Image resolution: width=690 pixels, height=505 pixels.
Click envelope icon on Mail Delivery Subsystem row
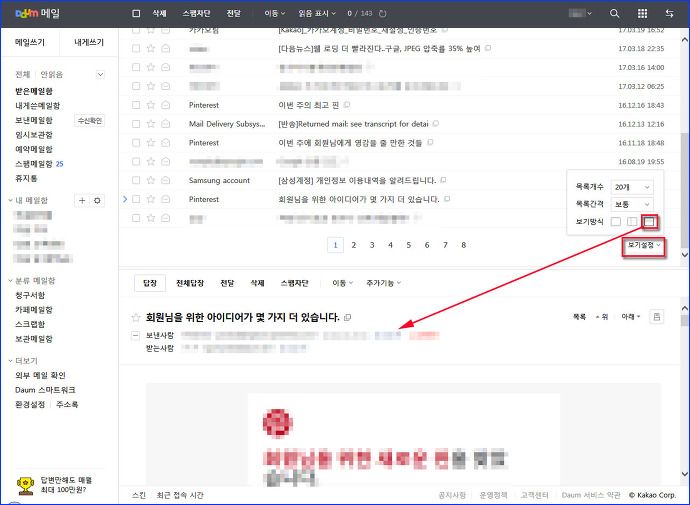[165, 124]
